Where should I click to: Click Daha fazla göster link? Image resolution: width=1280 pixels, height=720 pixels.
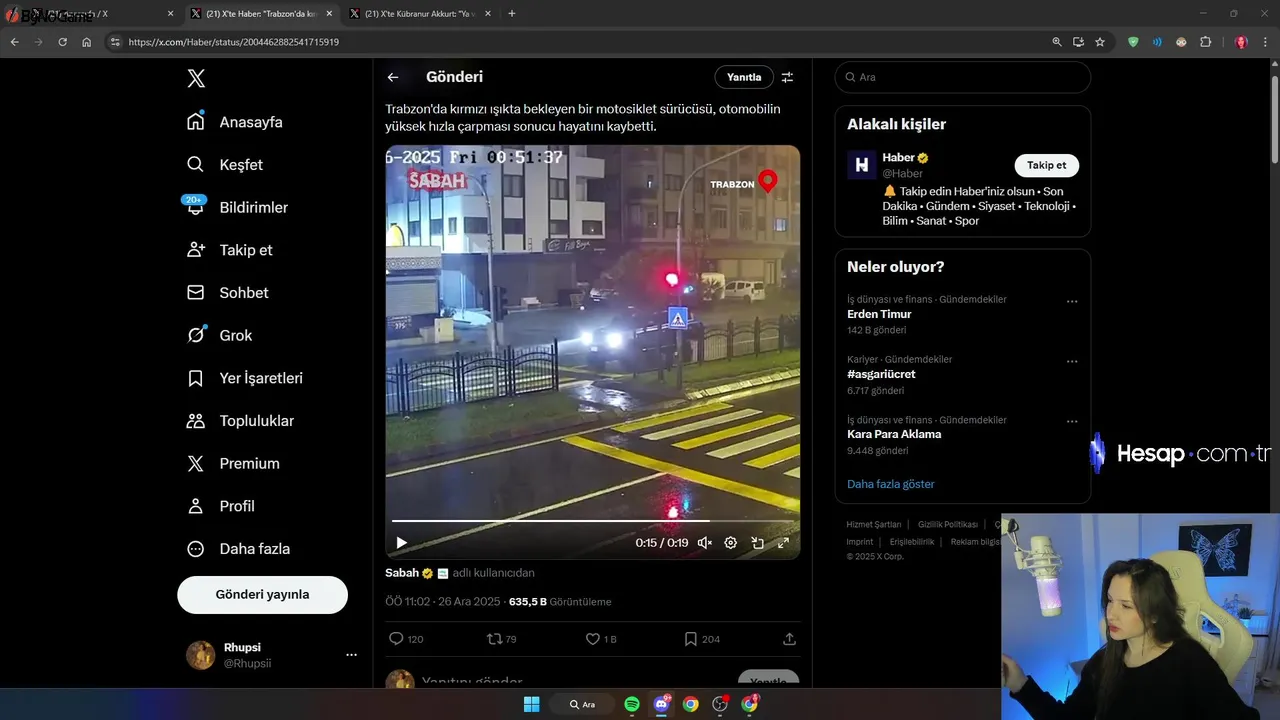tap(891, 484)
